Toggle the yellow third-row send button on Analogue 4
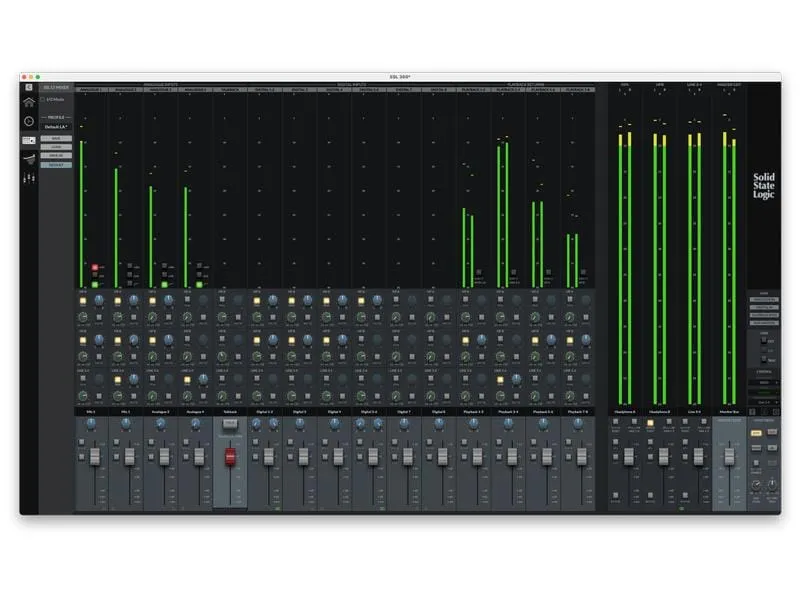 click(187, 380)
